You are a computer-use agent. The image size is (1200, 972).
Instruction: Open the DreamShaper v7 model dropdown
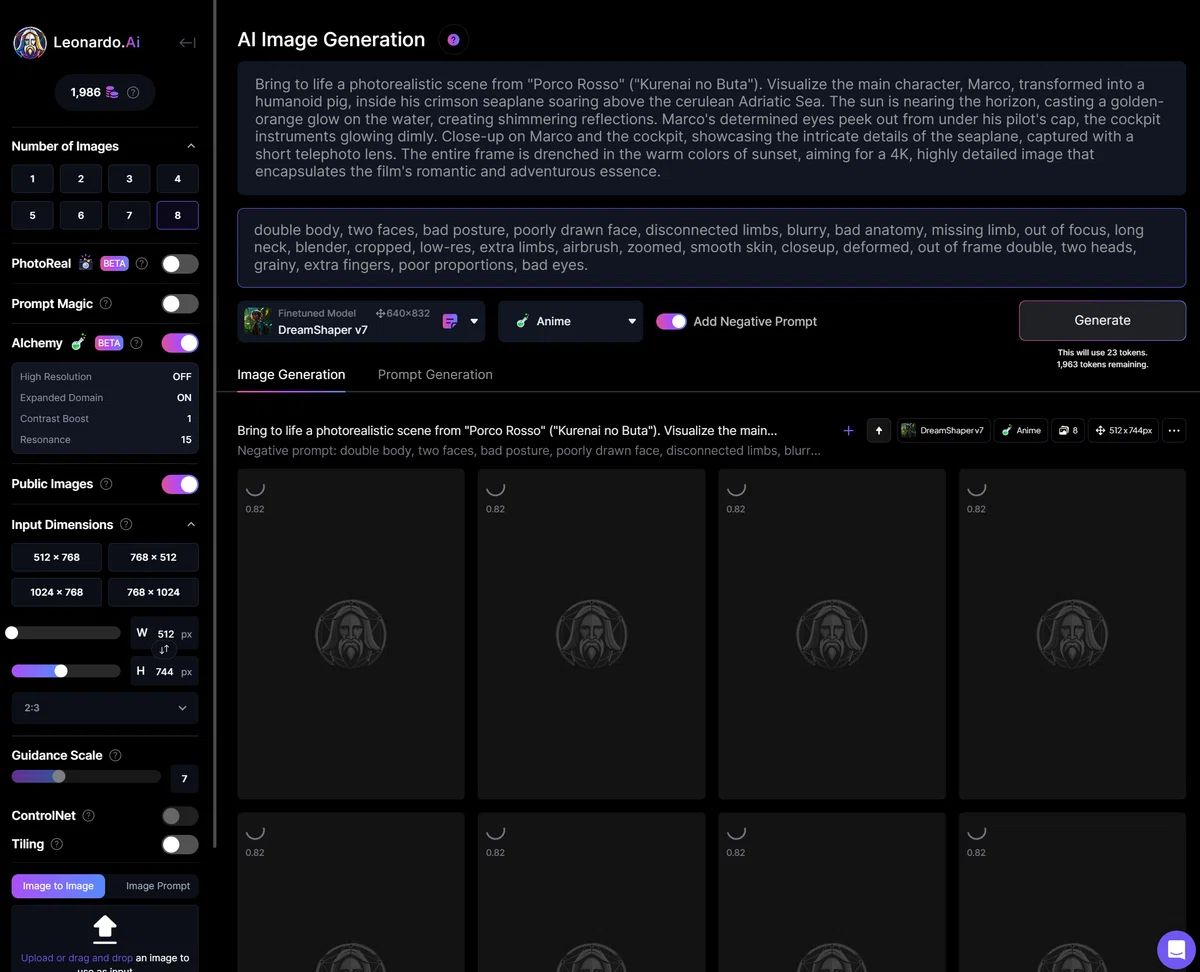click(x=361, y=322)
